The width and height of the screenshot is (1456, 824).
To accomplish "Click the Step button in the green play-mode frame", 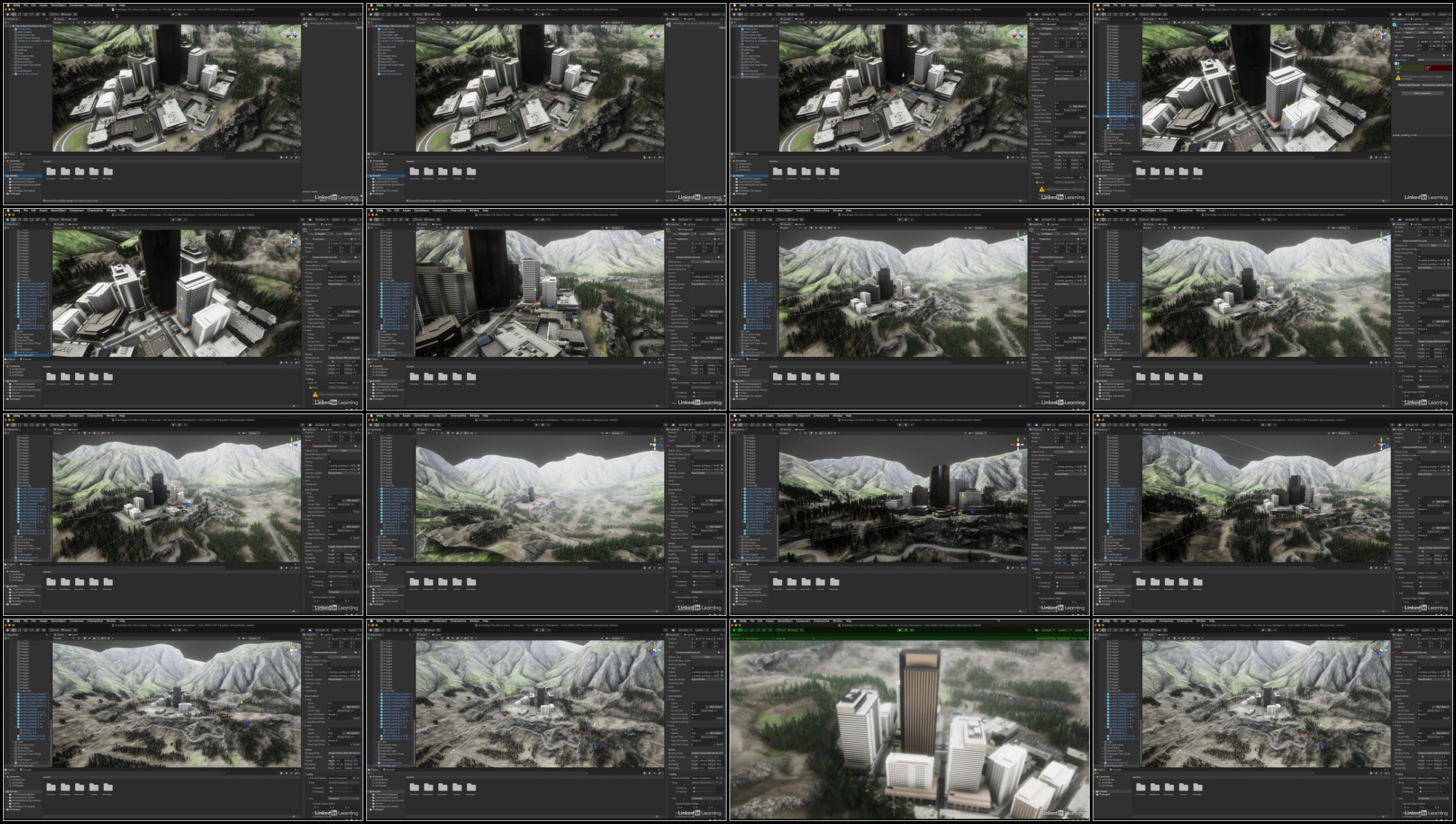I will (912, 630).
